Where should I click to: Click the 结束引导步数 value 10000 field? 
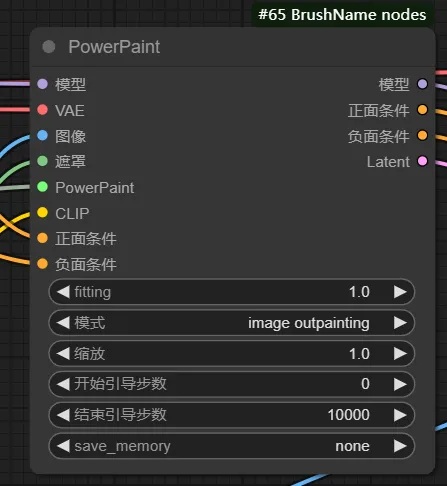coord(232,415)
